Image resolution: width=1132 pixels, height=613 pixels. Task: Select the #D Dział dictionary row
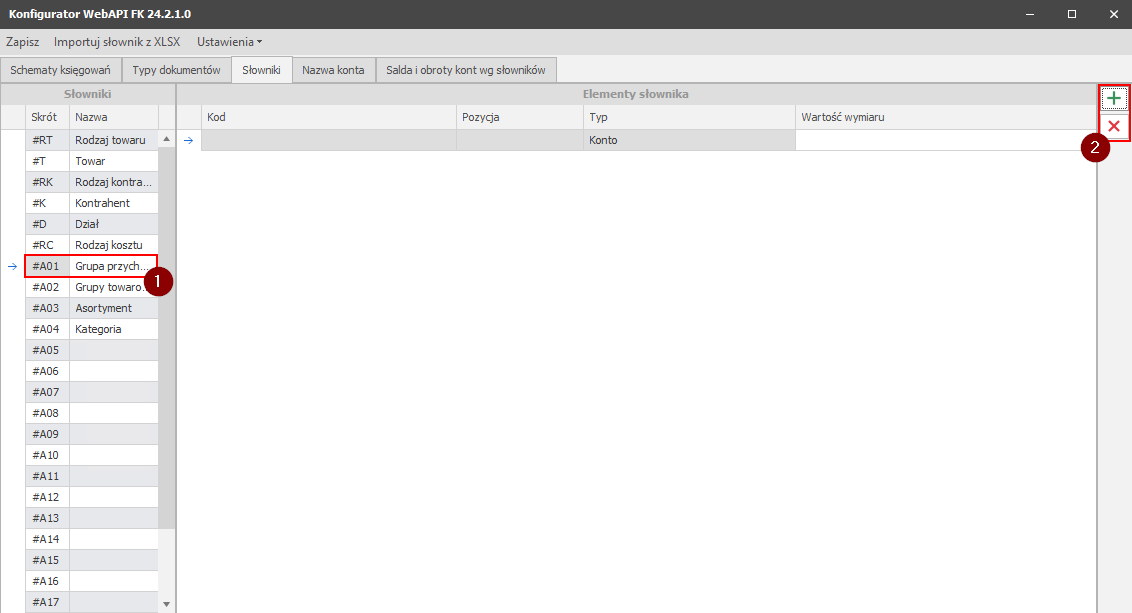[110, 224]
